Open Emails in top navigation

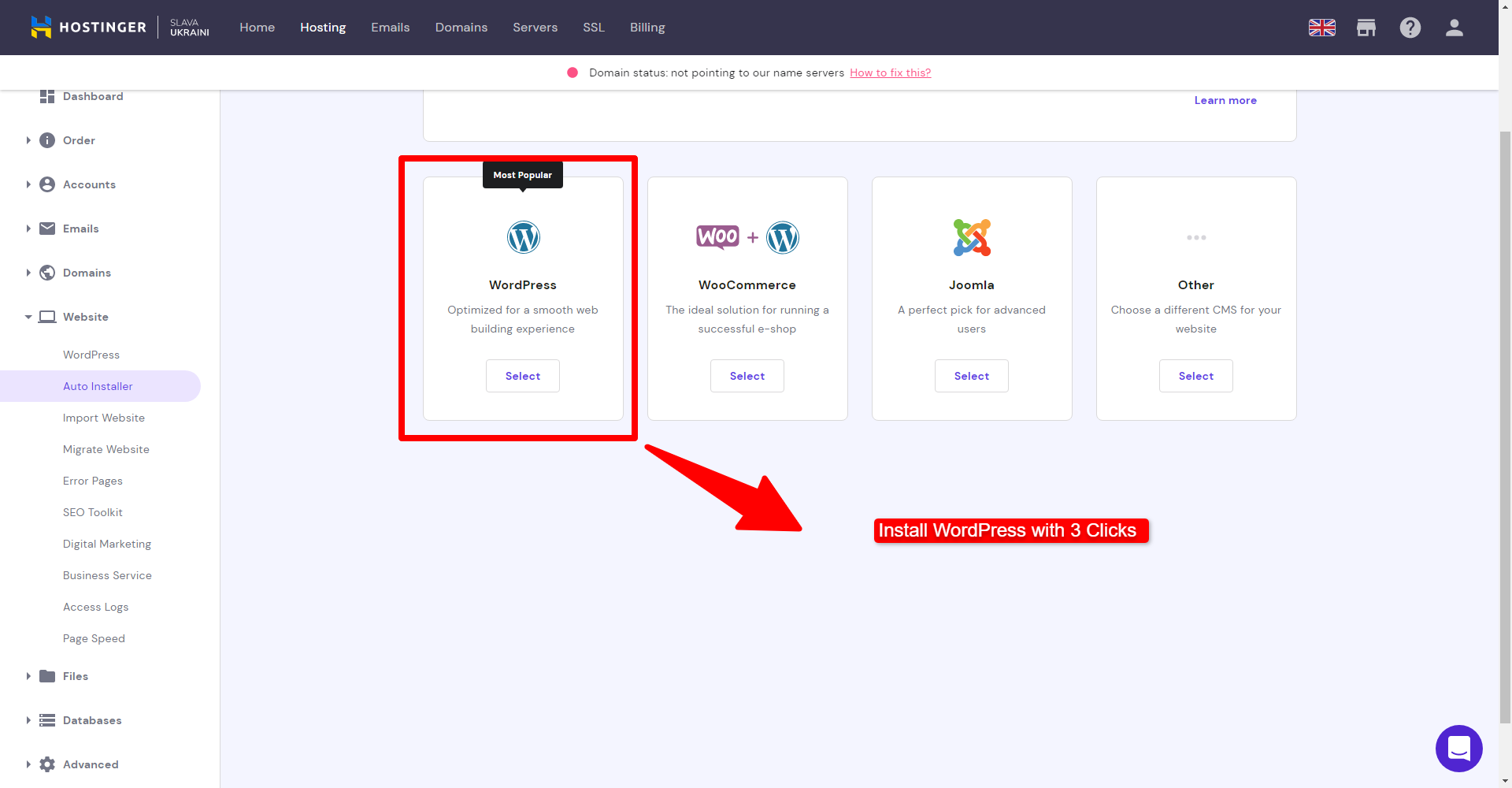click(x=391, y=28)
